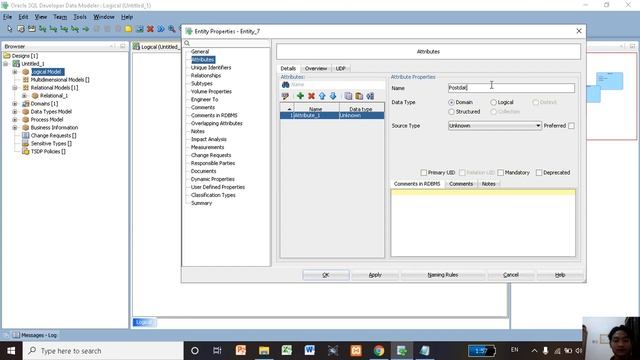The width and height of the screenshot is (640, 360).
Task: Expand the Logical Model tree node
Action: click(15, 72)
